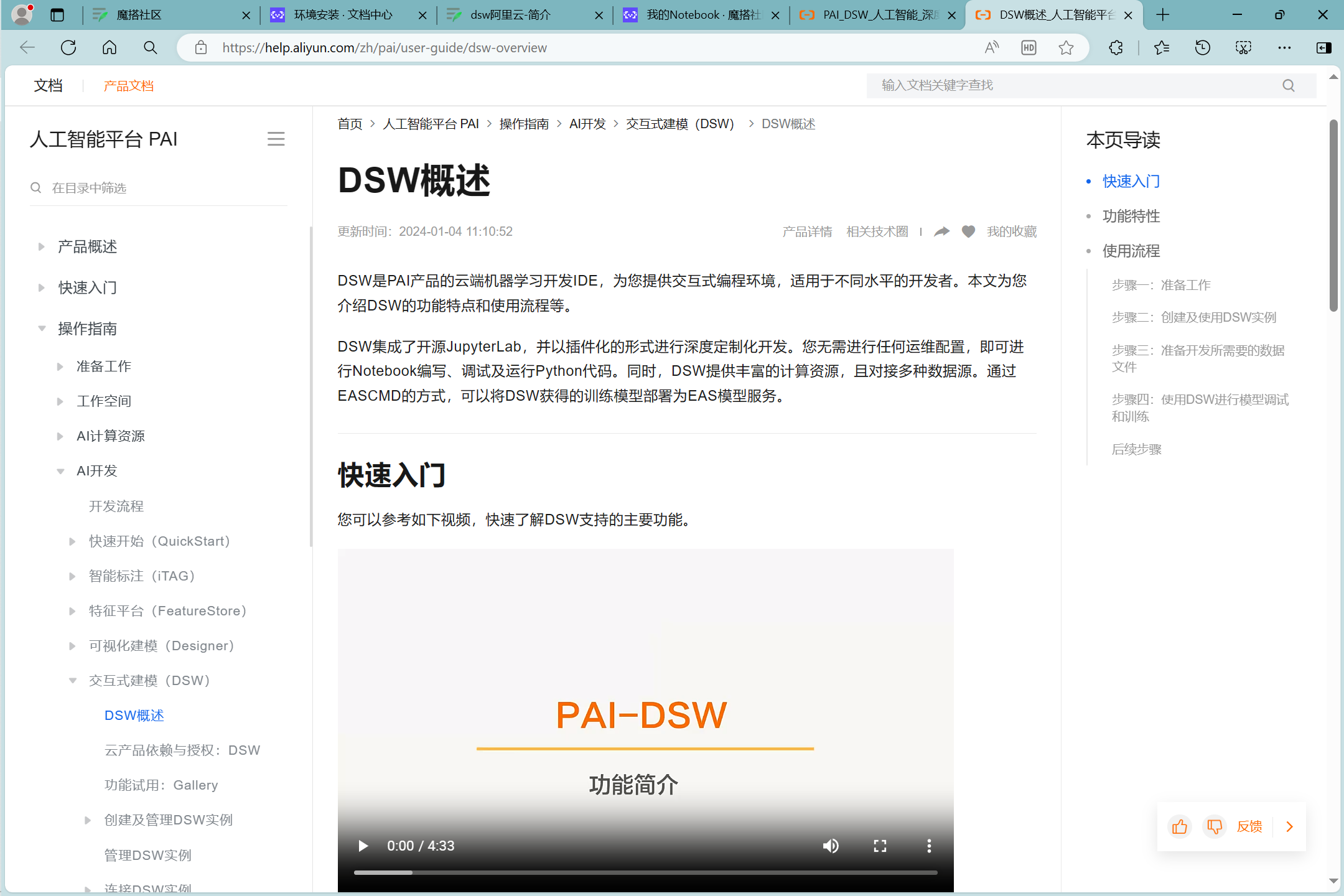The image size is (1344, 896).
Task: Open video more options menu
Action: [929, 846]
